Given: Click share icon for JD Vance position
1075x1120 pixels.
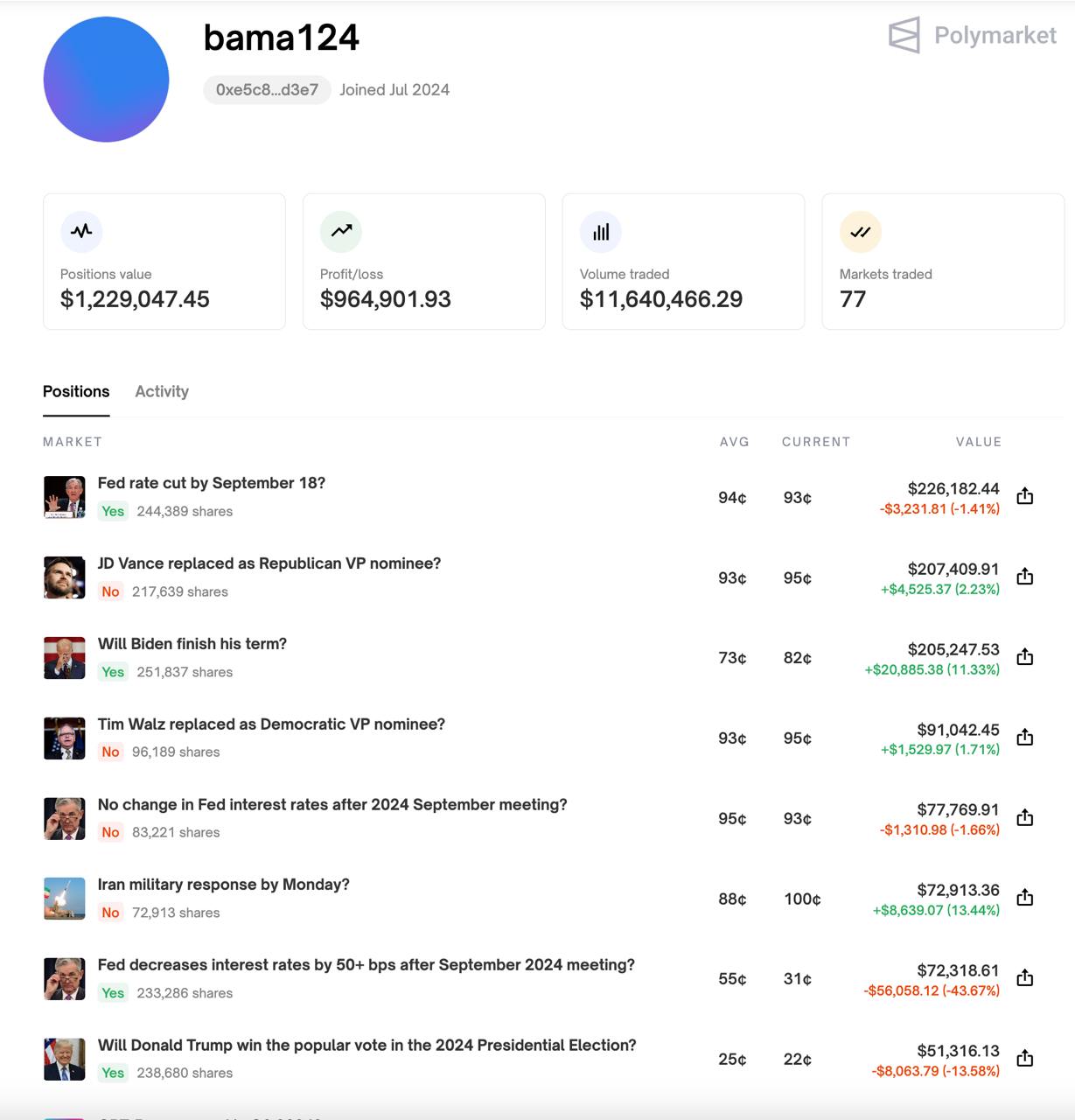Looking at the screenshot, I should [1025, 577].
